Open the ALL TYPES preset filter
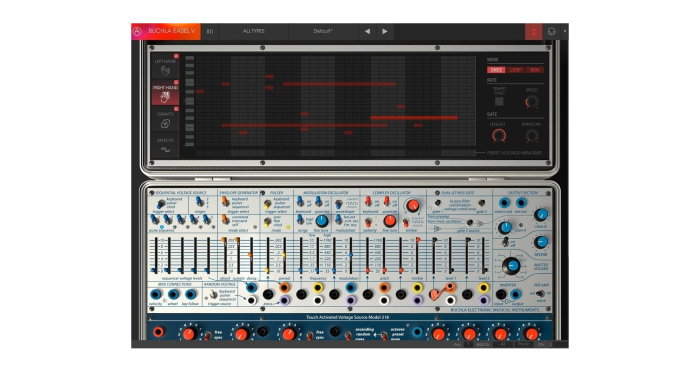This screenshot has height=372, width=700. [x=254, y=31]
